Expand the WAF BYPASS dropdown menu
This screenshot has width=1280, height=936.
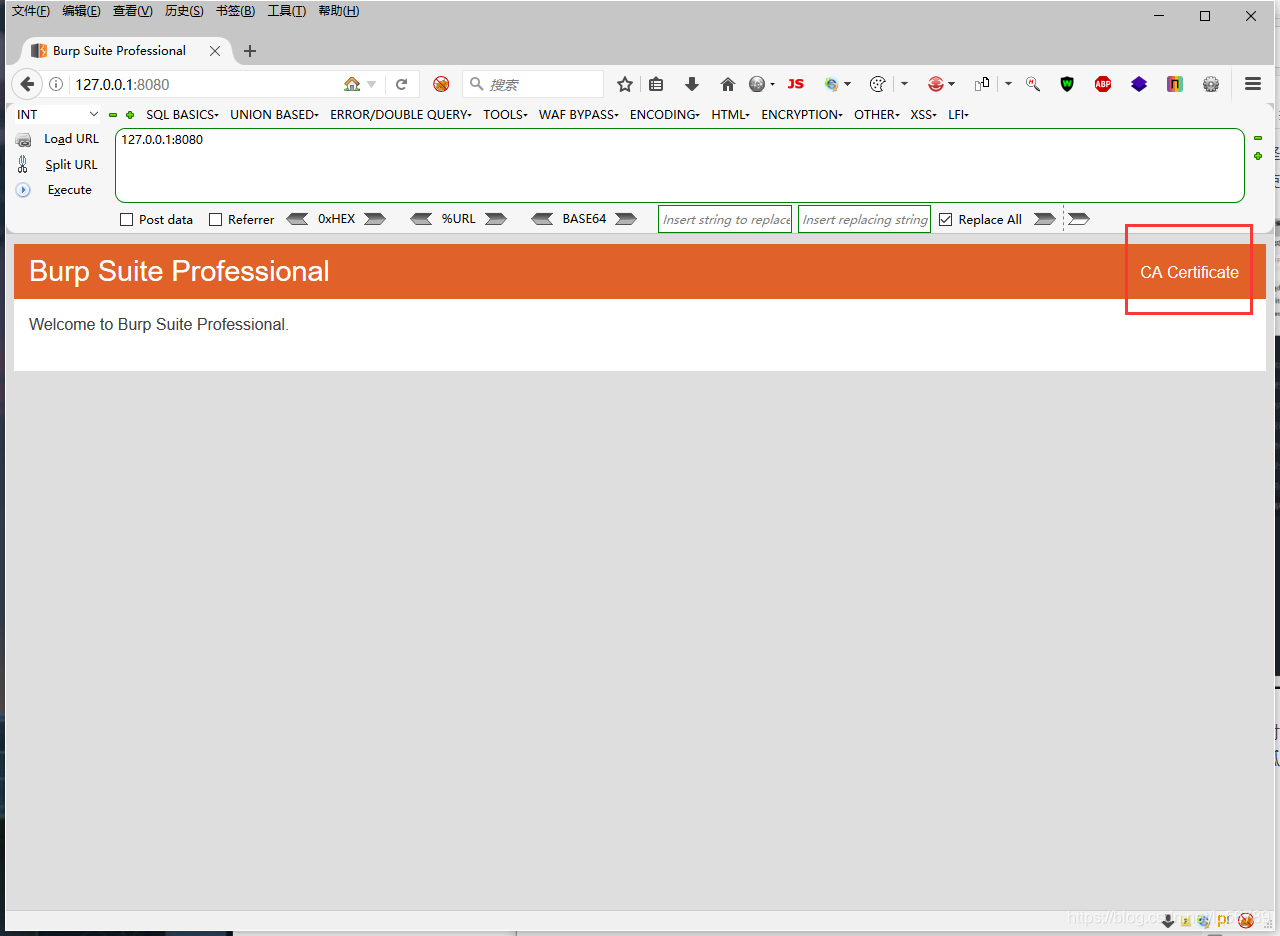tap(578, 115)
